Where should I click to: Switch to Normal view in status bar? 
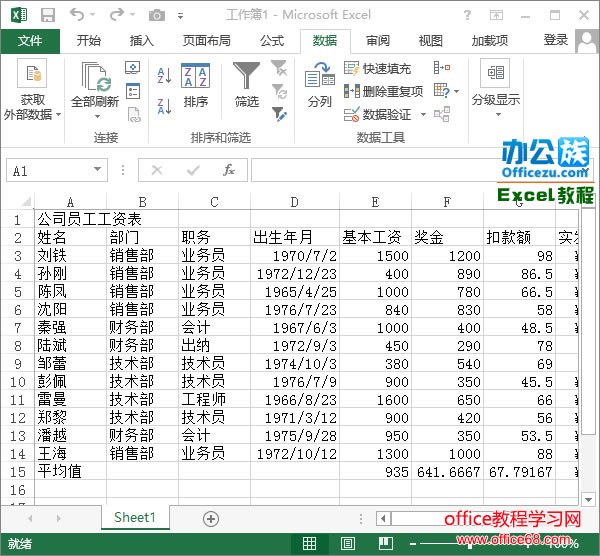pyautogui.click(x=309, y=544)
